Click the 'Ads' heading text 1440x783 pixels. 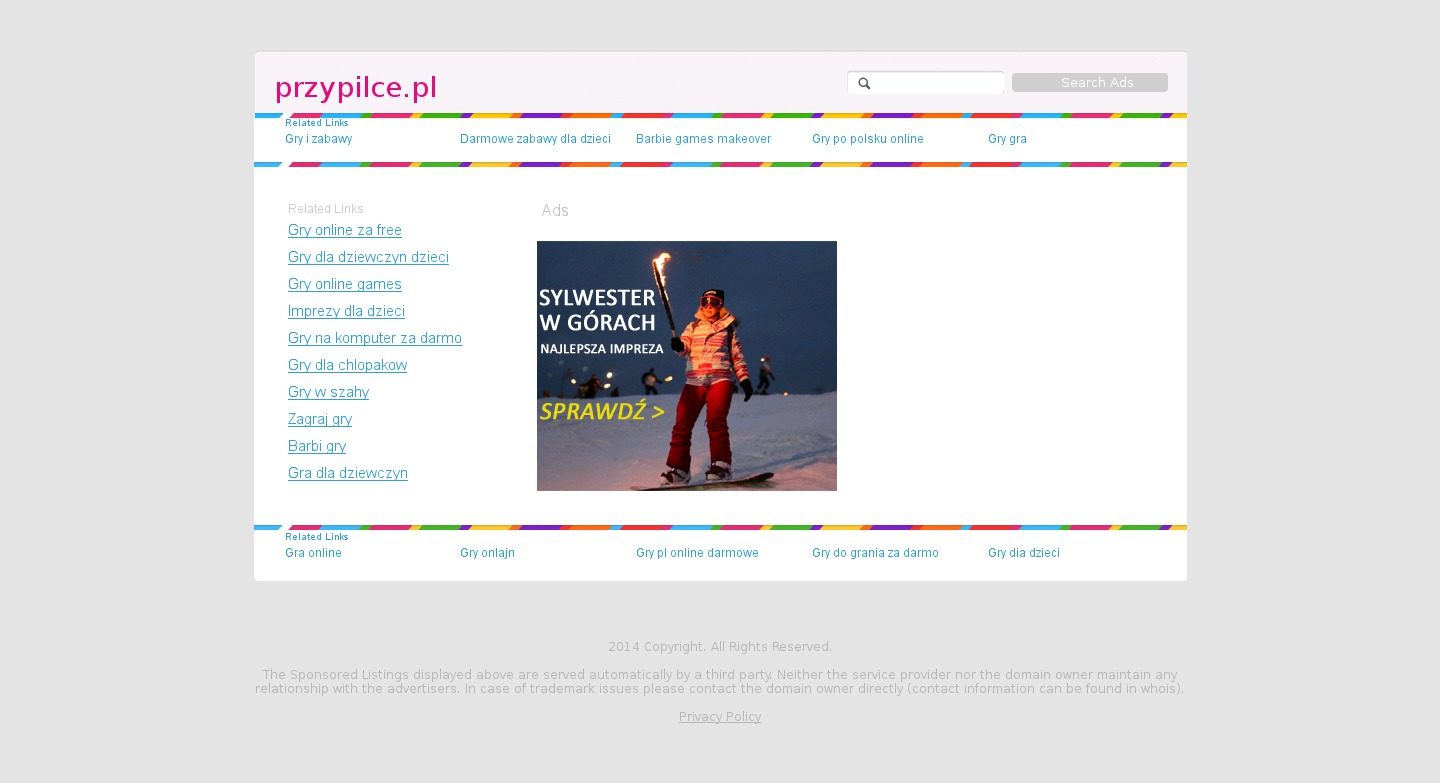click(555, 211)
